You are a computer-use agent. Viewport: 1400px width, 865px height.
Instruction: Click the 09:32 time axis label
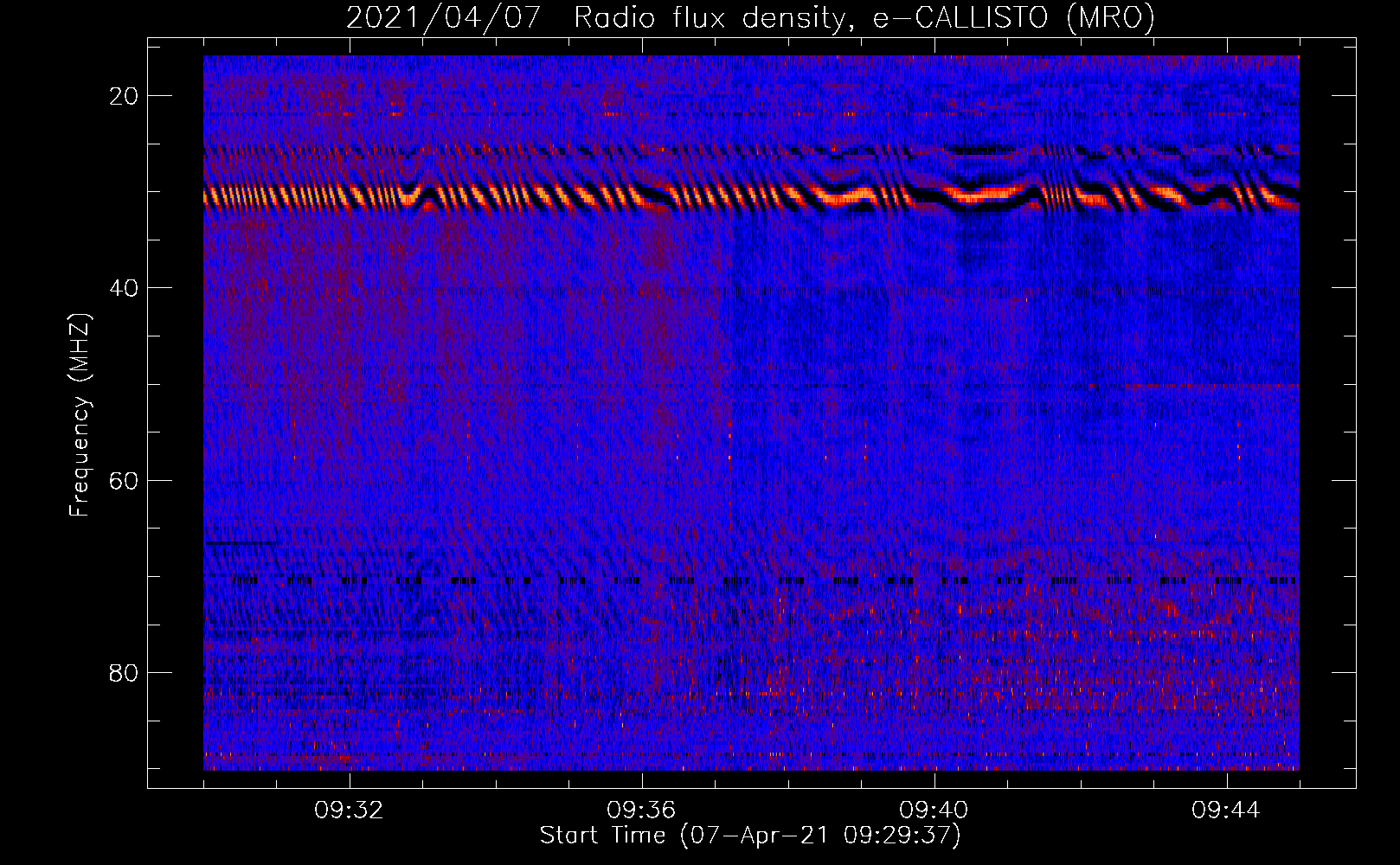(350, 811)
